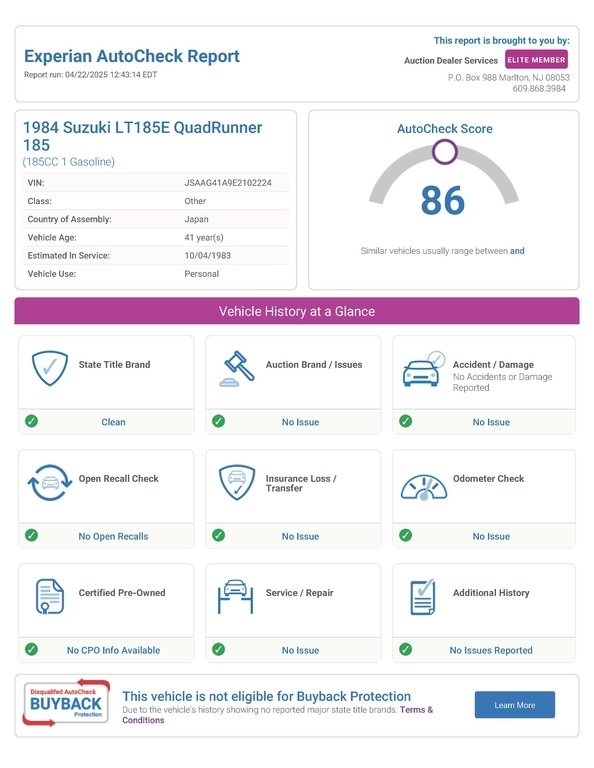Click the Clean title status link
Screen dimensions: 594x768
113,422
